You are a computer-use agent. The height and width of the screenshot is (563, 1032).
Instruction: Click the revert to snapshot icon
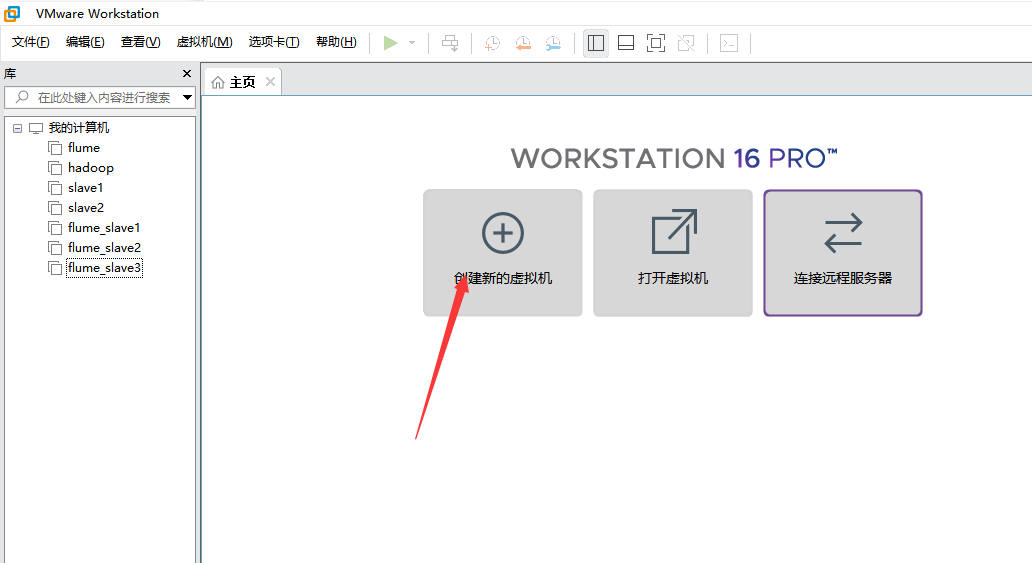pos(523,43)
